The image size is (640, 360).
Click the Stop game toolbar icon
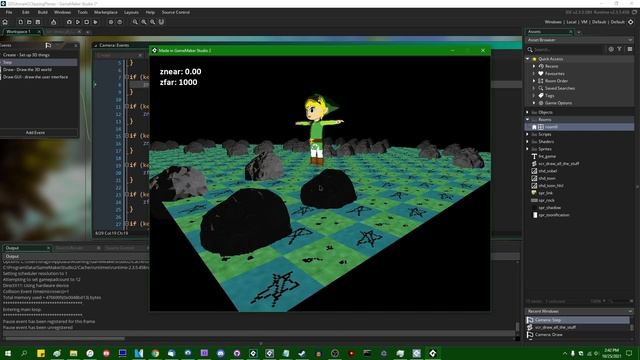click(87, 22)
